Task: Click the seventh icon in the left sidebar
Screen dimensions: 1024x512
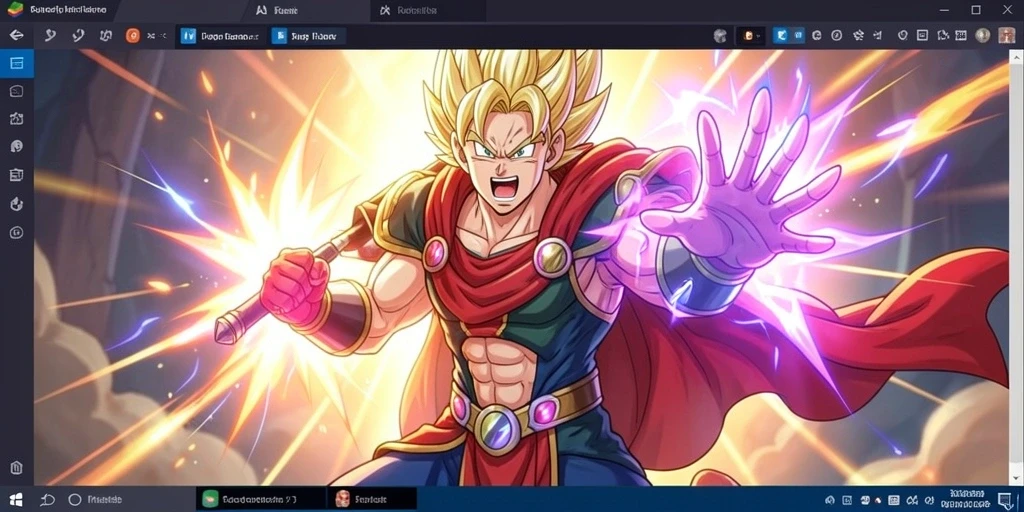Action: coord(17,232)
